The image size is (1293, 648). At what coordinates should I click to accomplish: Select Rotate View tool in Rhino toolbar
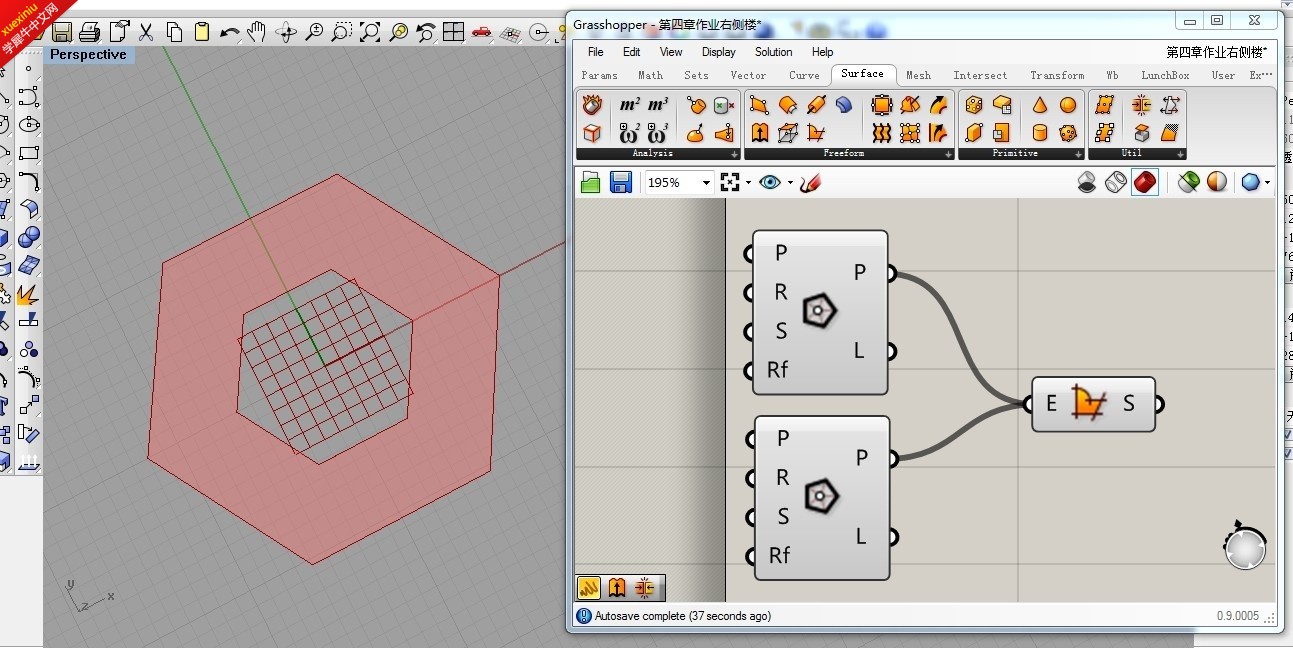(x=286, y=32)
